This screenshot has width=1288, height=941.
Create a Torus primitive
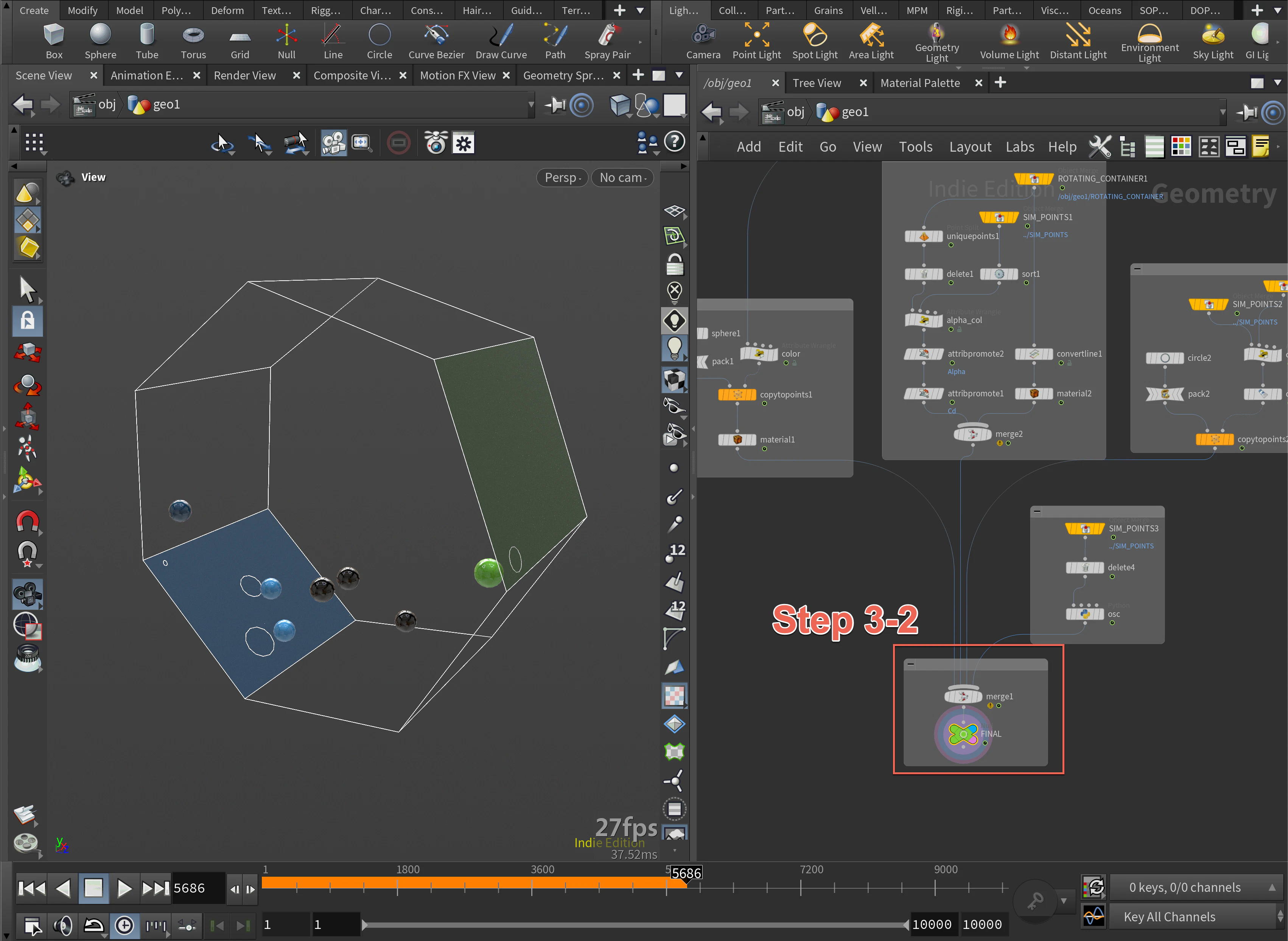(x=193, y=41)
